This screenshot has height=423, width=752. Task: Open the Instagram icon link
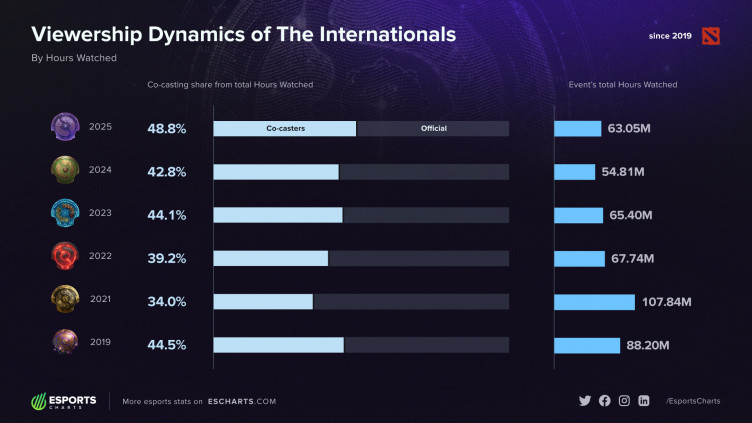624,401
